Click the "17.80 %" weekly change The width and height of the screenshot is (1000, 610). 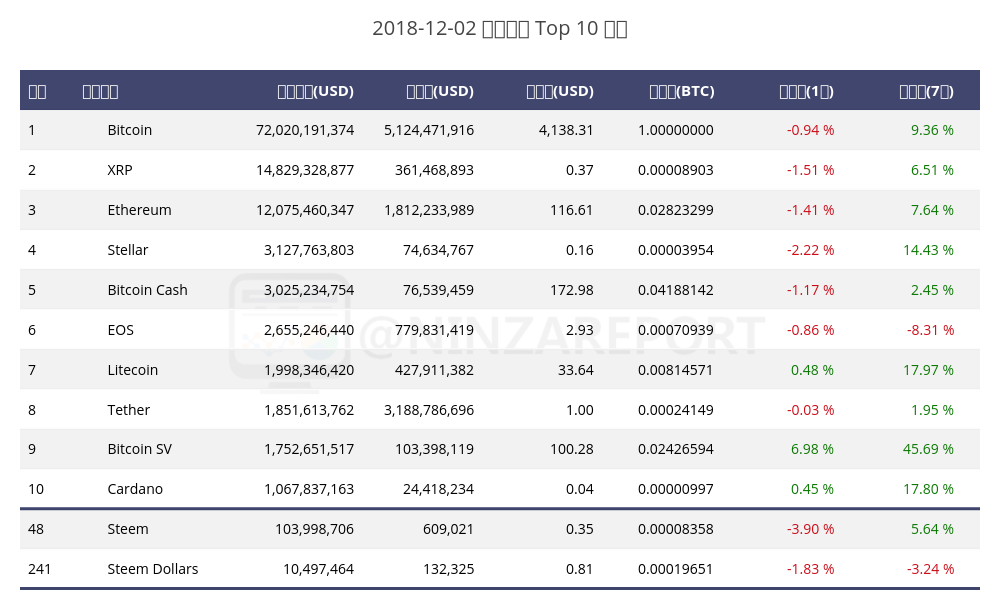[x=928, y=489]
